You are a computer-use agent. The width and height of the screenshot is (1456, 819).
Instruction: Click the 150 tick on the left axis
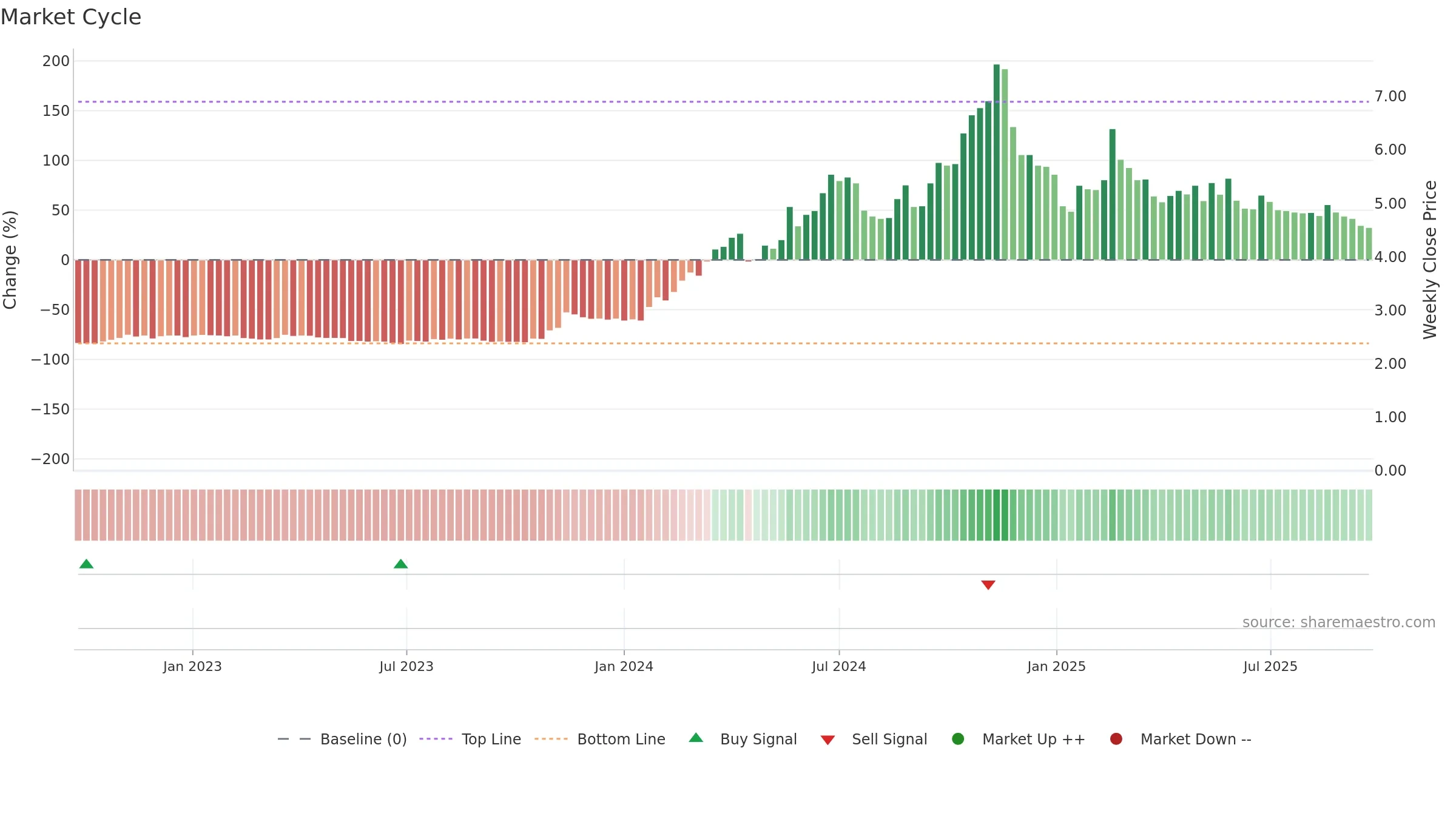click(x=56, y=111)
